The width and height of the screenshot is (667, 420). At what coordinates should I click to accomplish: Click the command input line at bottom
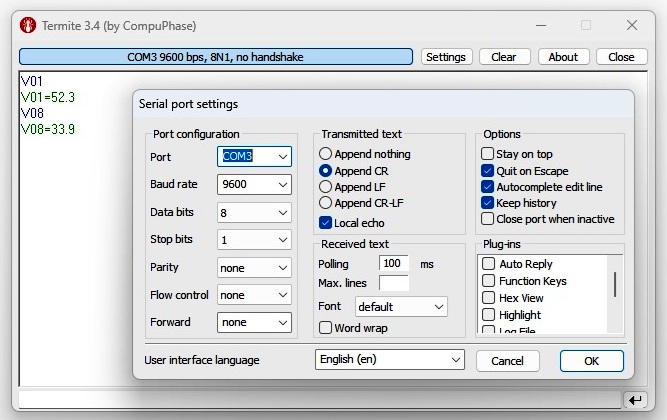[x=320, y=400]
